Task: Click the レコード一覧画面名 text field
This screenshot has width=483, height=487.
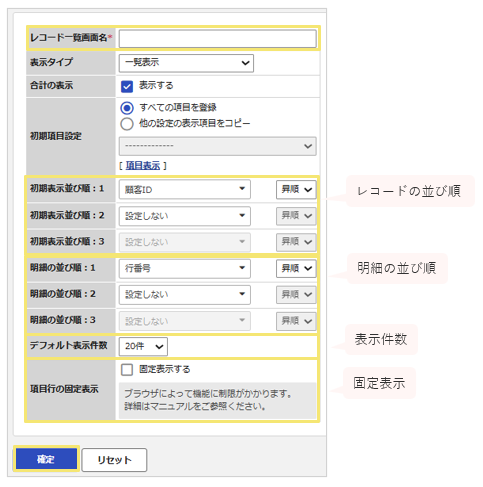Action: [x=217, y=39]
